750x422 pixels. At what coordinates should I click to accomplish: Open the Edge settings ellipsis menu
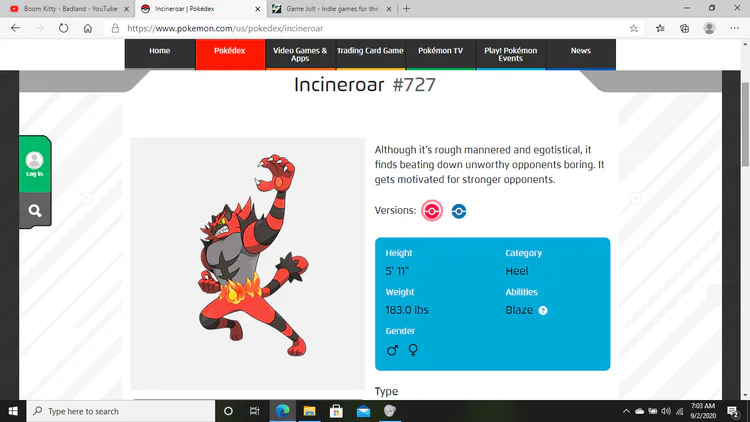[735, 28]
